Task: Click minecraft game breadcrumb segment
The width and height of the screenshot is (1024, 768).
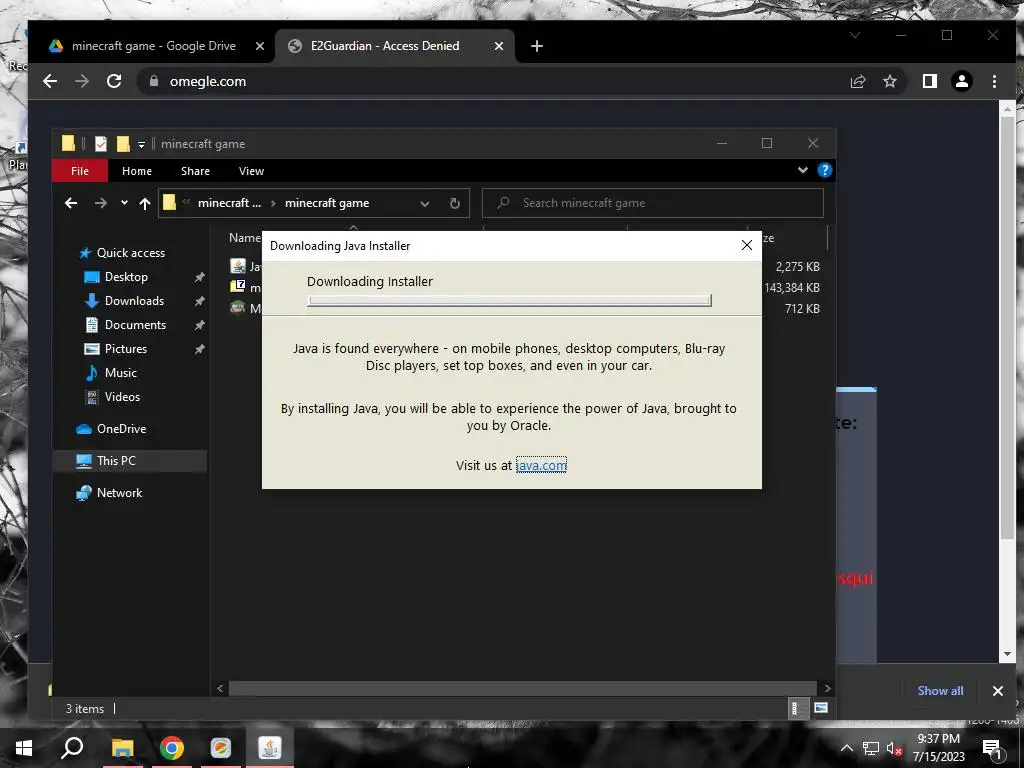Action: 327,203
